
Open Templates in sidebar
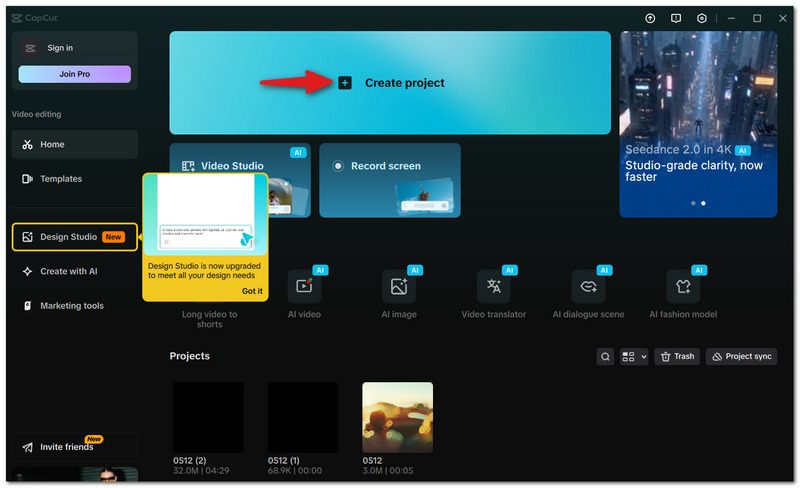coord(74,179)
